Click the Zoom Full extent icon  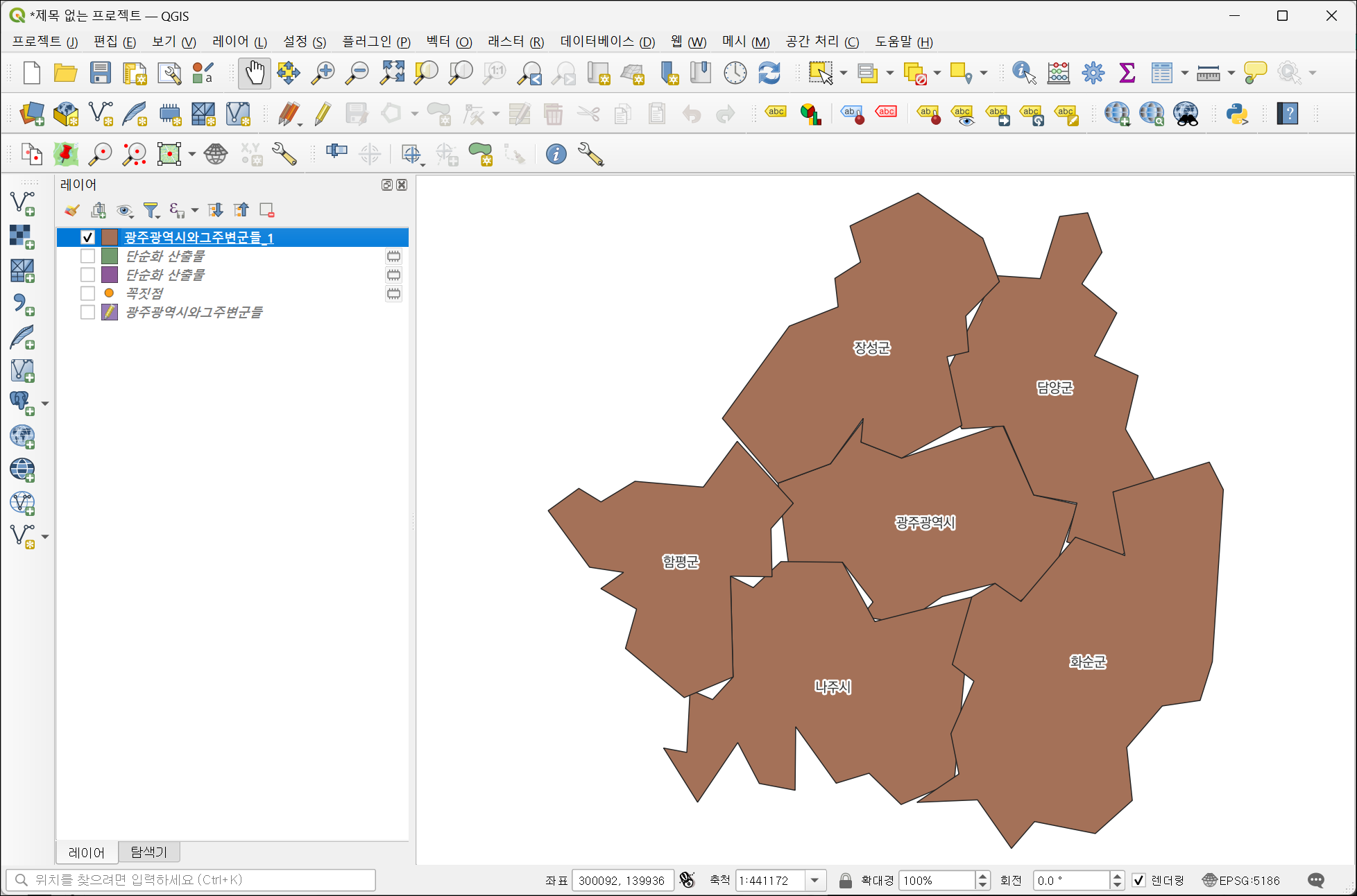(392, 73)
